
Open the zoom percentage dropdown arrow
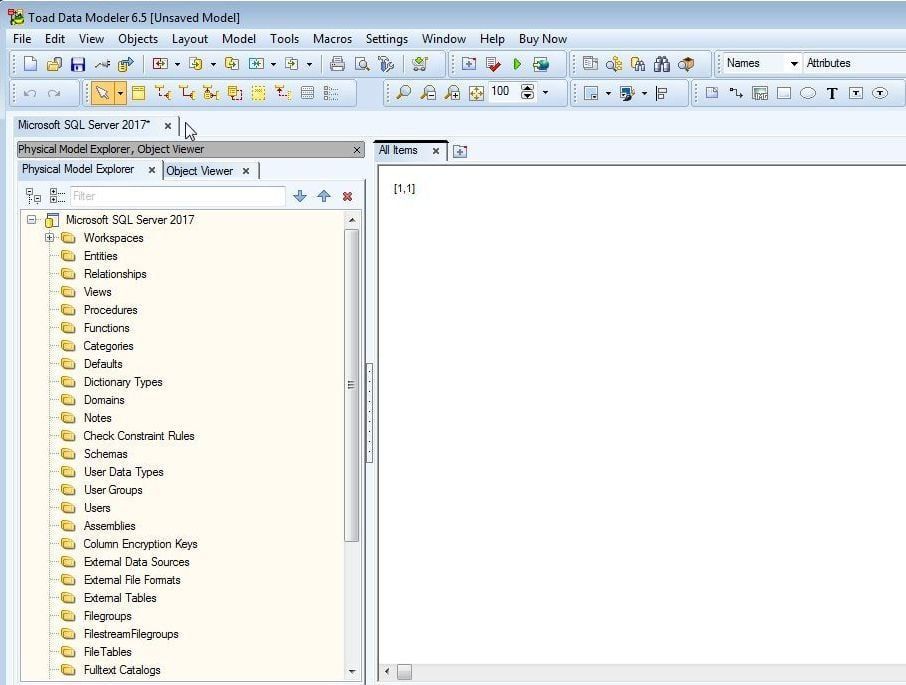click(545, 93)
